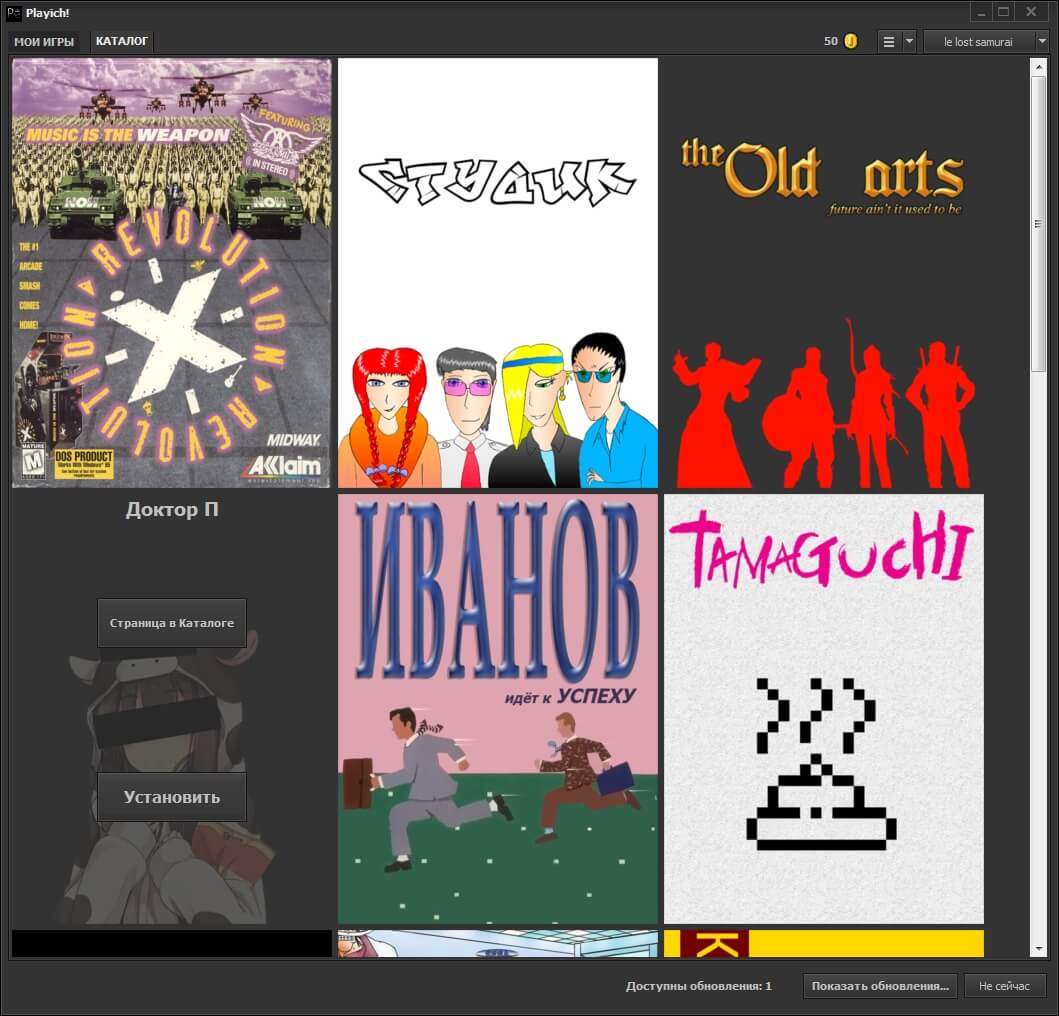The height and width of the screenshot is (1016, 1059).
Task: Click the Доступны обновления: 1 status text
Action: (x=698, y=986)
